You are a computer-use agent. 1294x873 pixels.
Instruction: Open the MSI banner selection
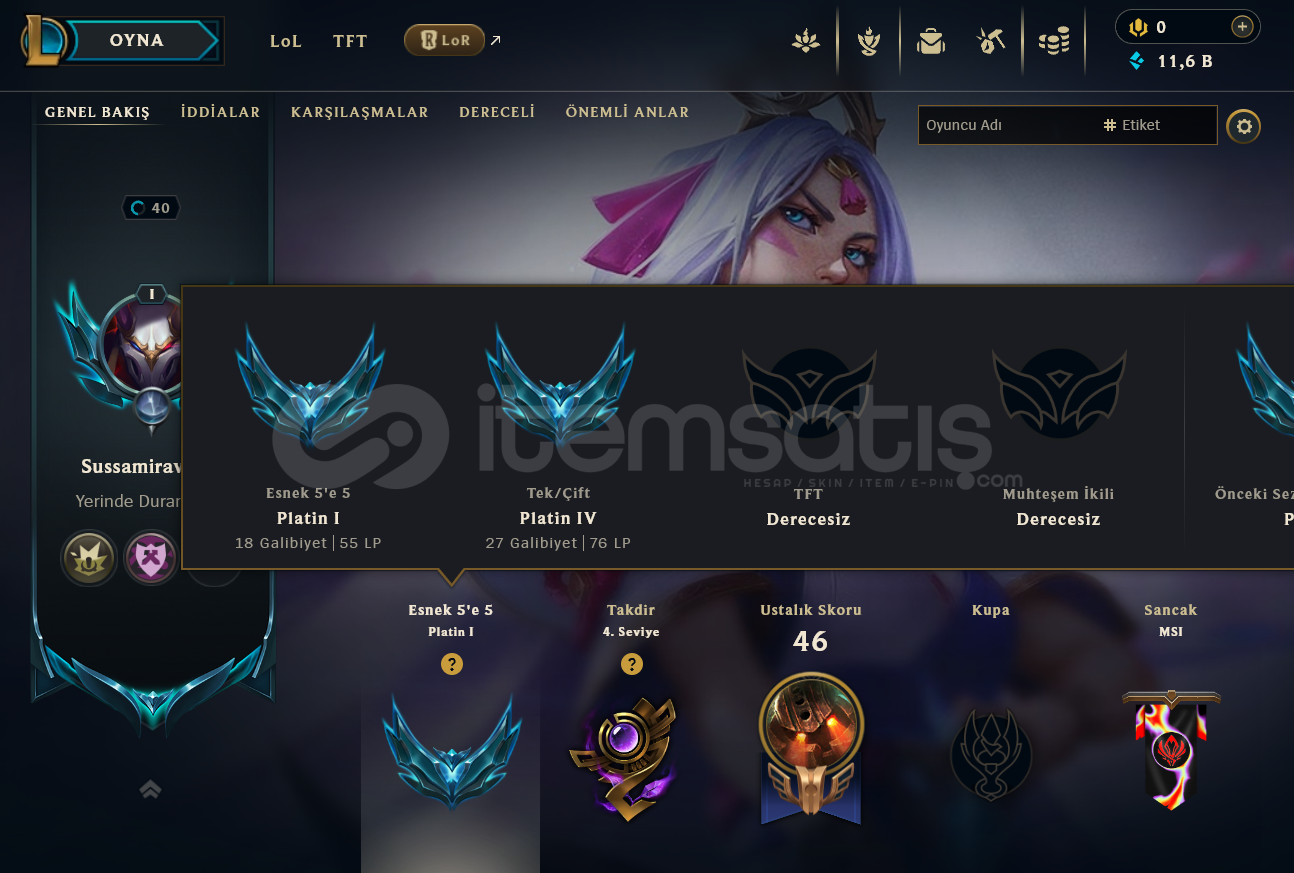[1171, 749]
